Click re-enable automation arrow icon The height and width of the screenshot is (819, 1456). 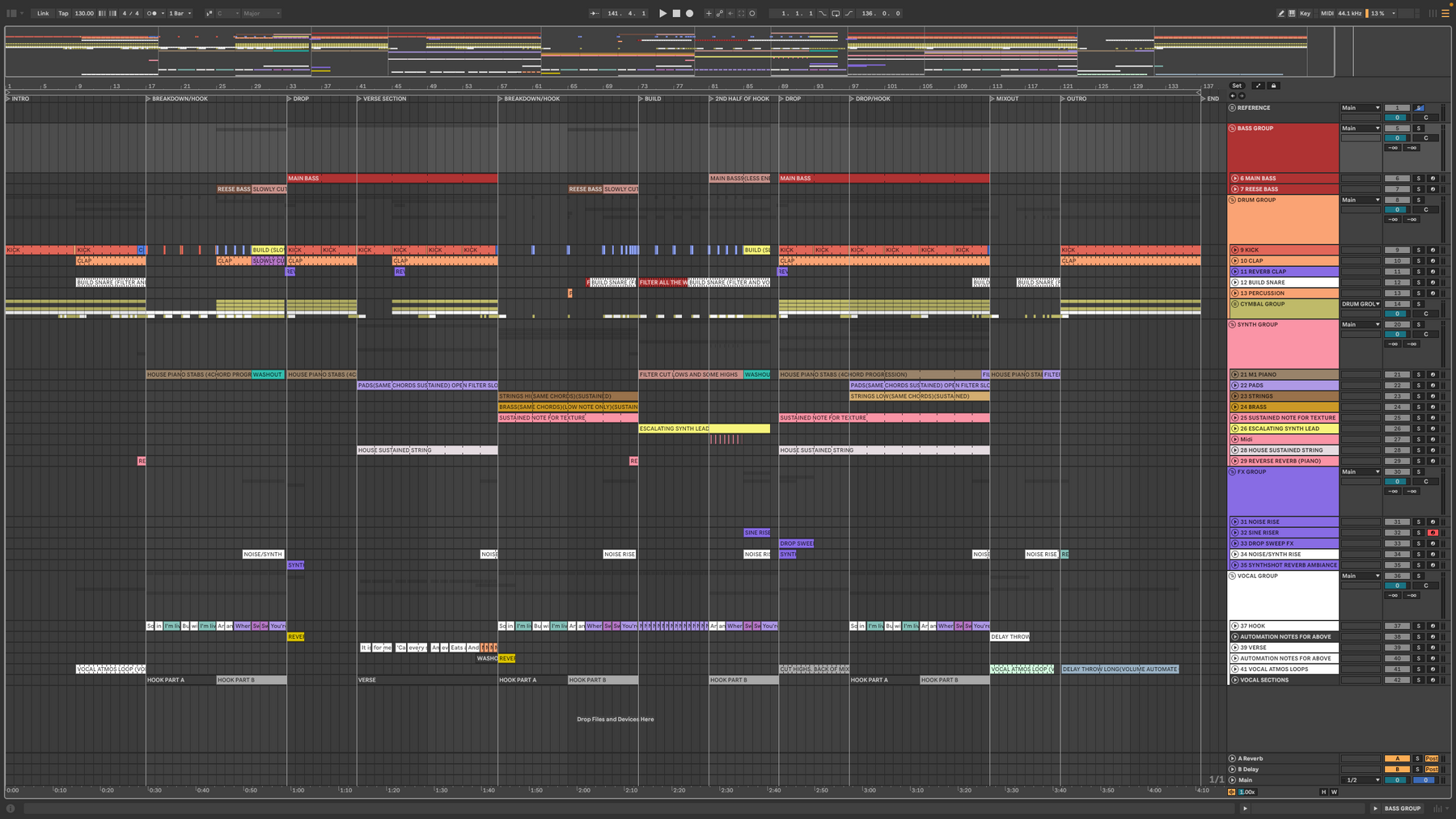(x=730, y=13)
